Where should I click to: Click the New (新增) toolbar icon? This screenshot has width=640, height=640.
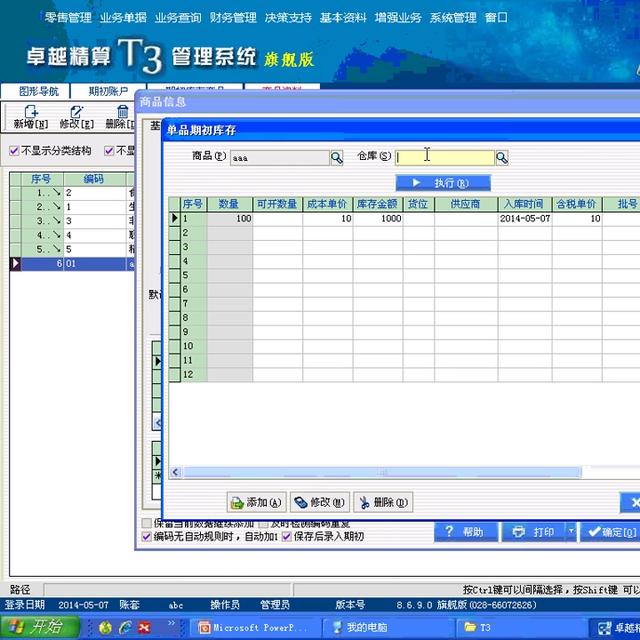(x=31, y=117)
